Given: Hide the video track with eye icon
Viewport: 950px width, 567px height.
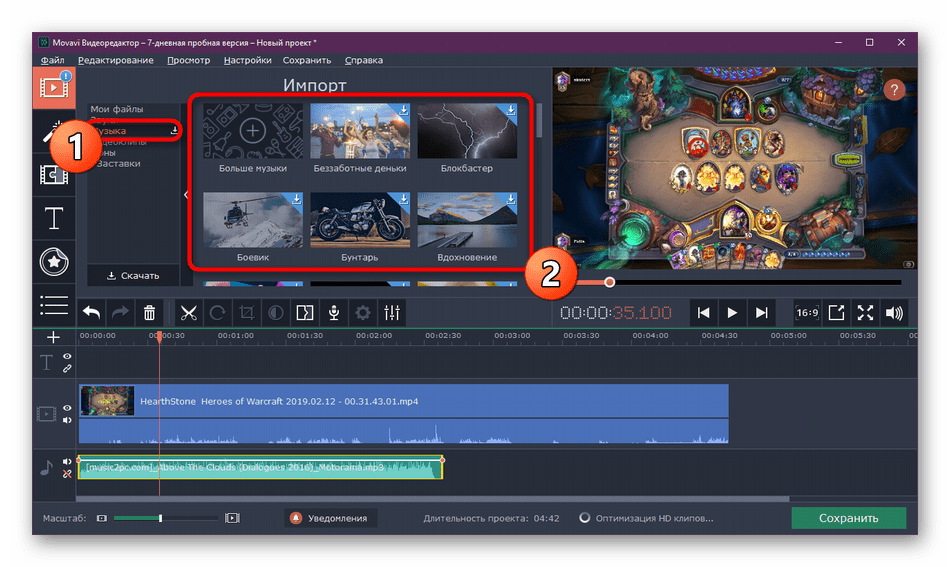Looking at the screenshot, I should [x=68, y=408].
